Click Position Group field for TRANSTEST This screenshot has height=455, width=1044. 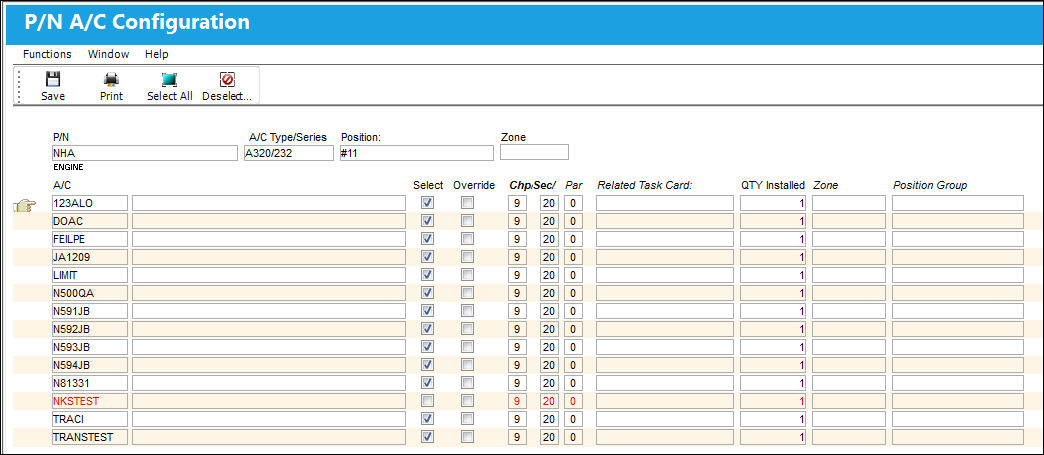(x=958, y=437)
